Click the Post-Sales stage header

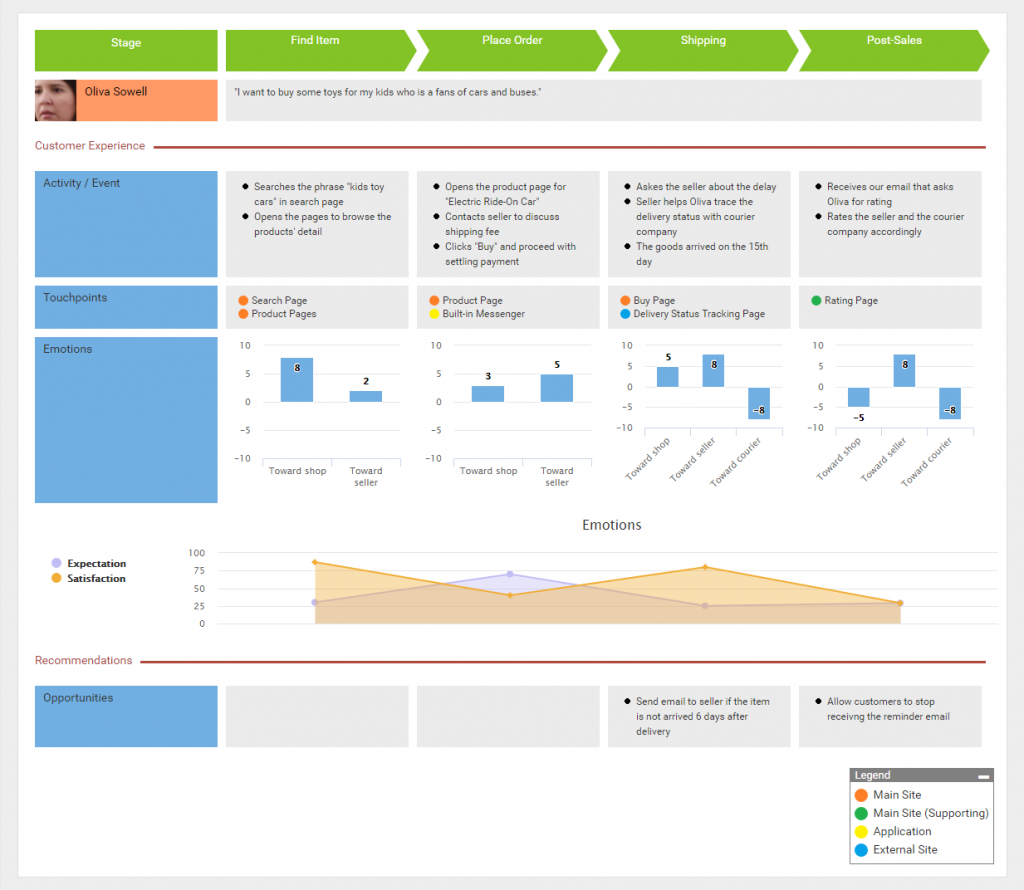(x=893, y=50)
